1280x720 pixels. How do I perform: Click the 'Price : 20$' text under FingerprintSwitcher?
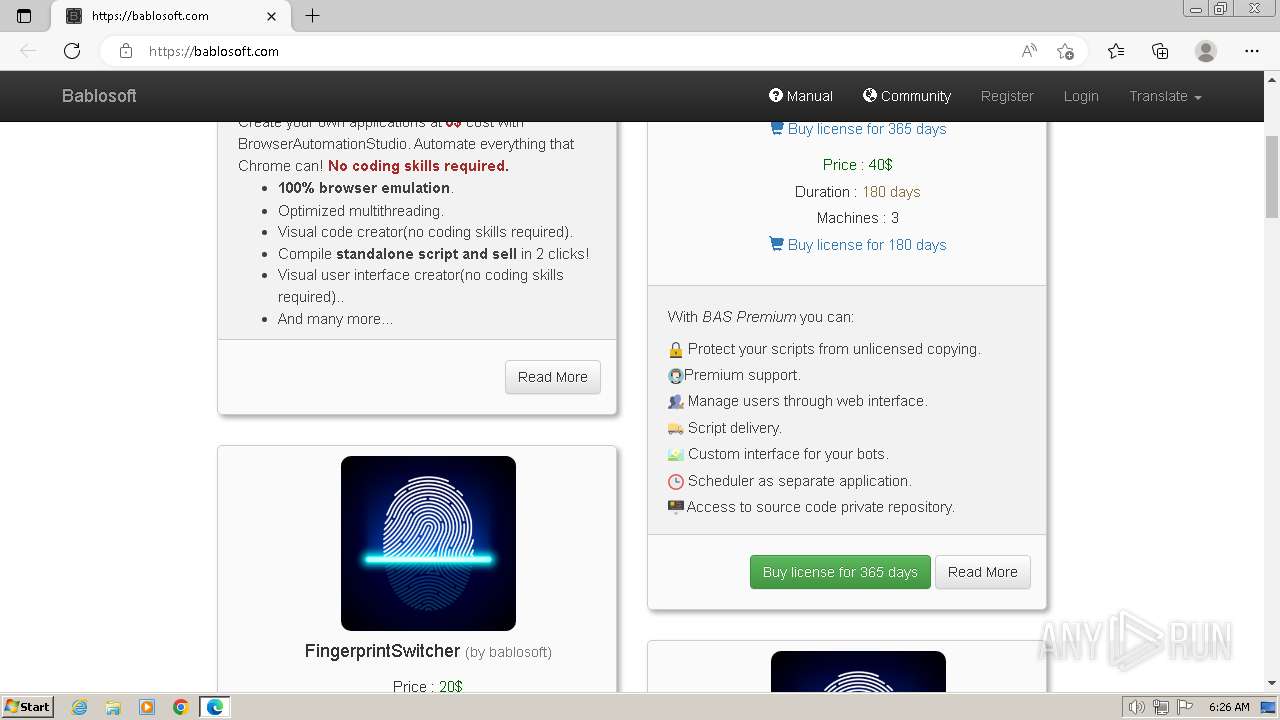[x=427, y=686]
